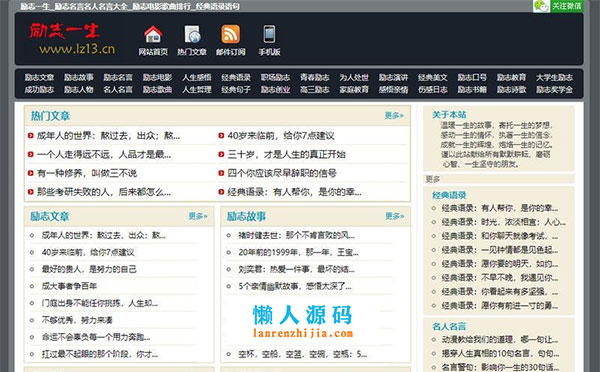Go to 家庭教育 navigation item
This screenshot has height=372, width=600.
pyautogui.click(x=354, y=90)
